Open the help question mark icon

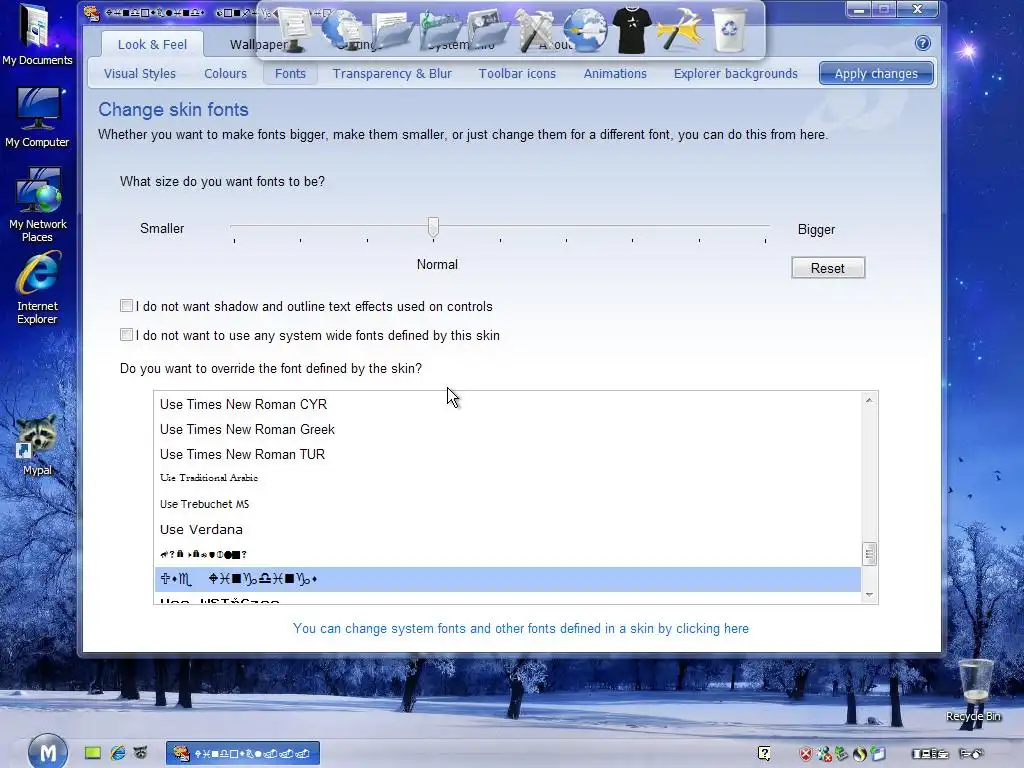pos(922,43)
